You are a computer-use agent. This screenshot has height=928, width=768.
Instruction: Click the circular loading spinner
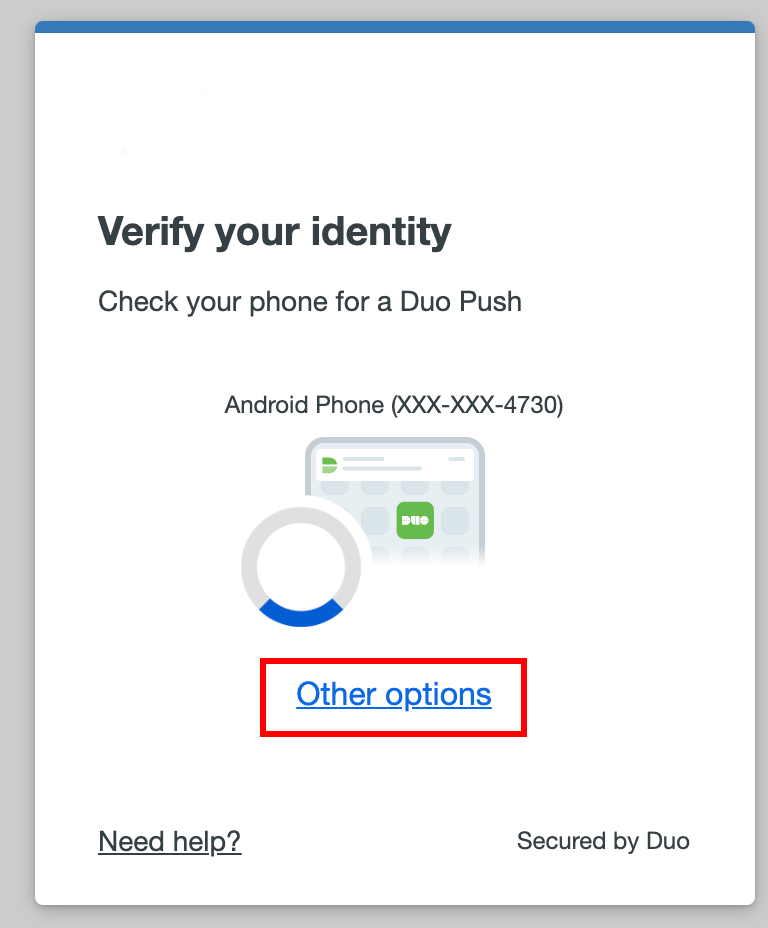tap(300, 567)
